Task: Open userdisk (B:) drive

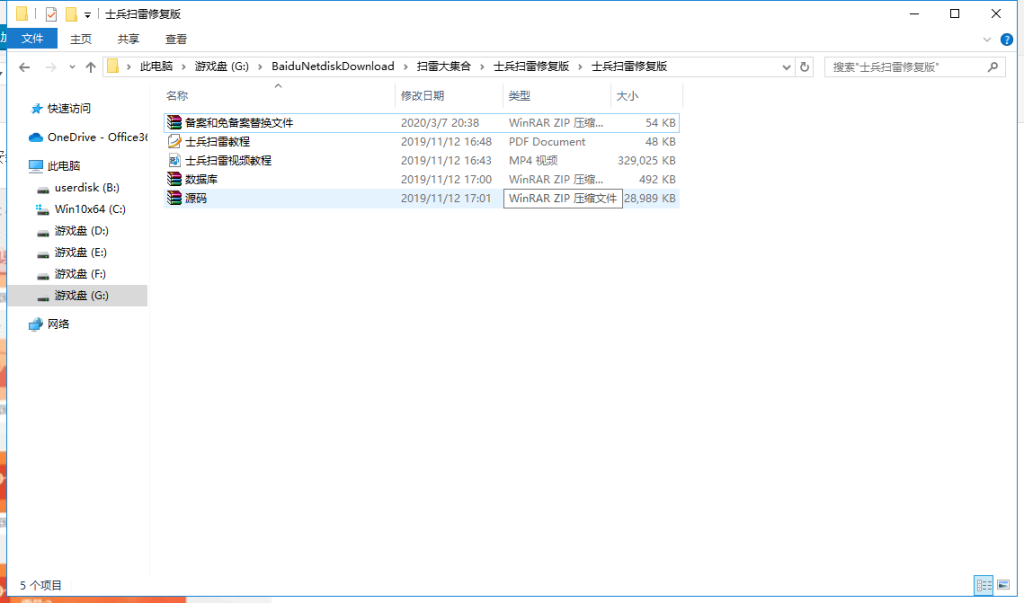Action: (87, 187)
